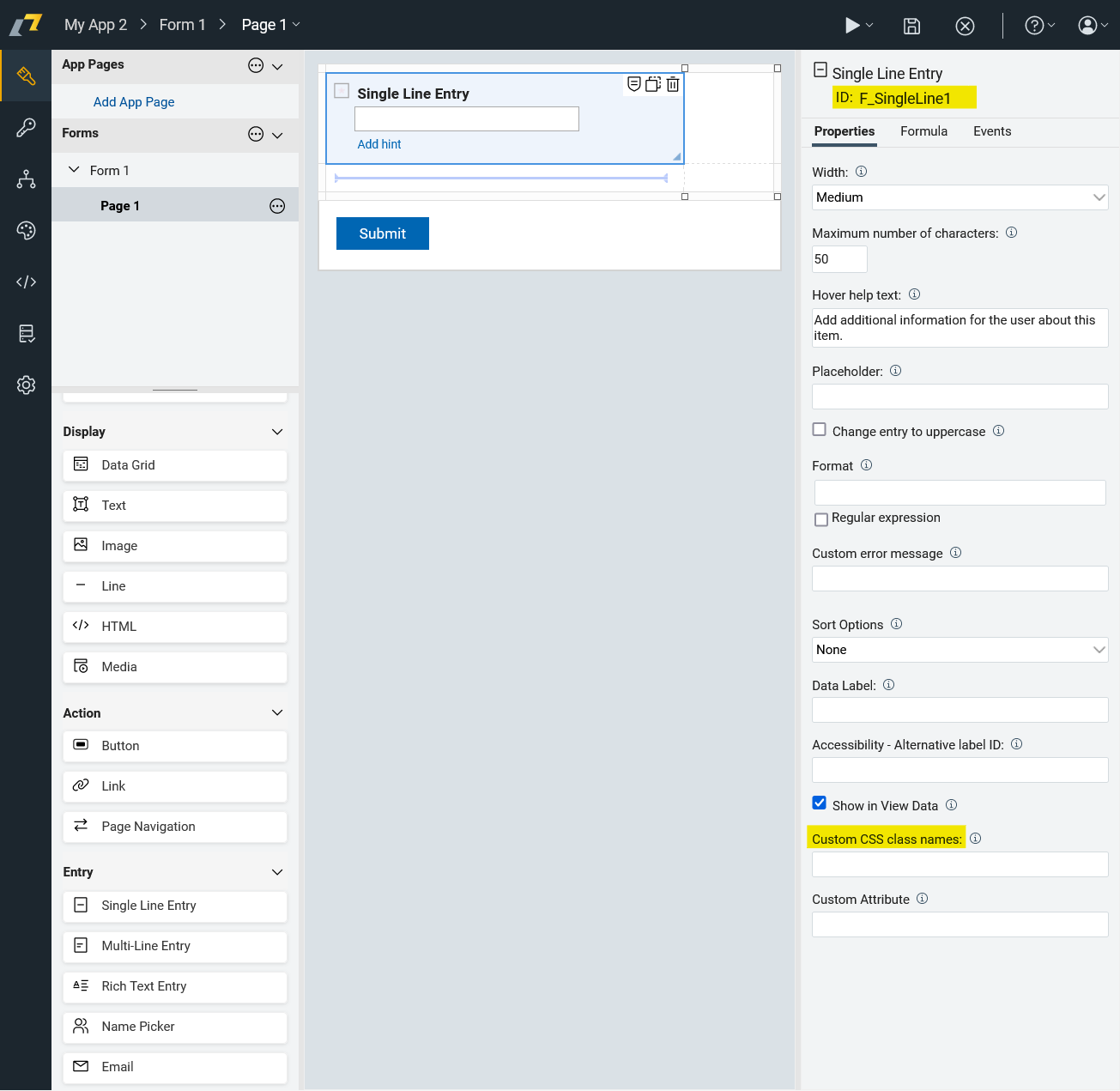Viewport: 1120px width, 1091px height.
Task: Switch to the Events tab
Action: pos(991,131)
